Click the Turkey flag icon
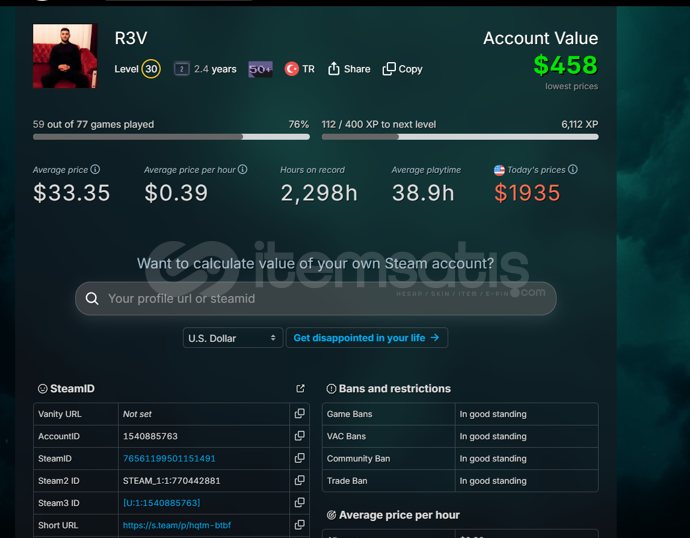 [x=291, y=69]
